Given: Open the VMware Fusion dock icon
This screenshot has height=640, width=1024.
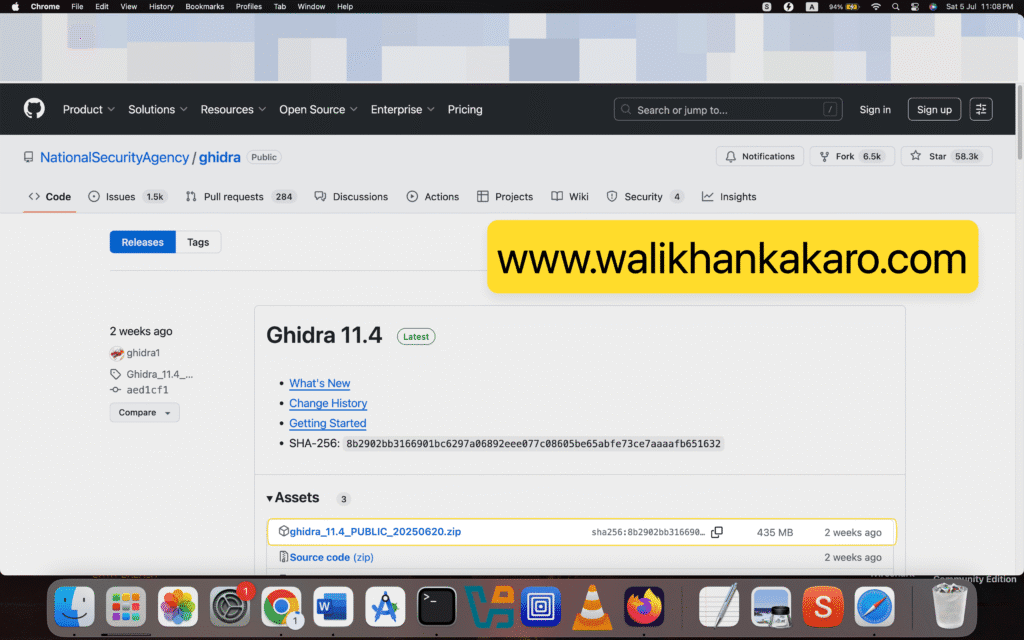Looking at the screenshot, I should pos(488,606).
